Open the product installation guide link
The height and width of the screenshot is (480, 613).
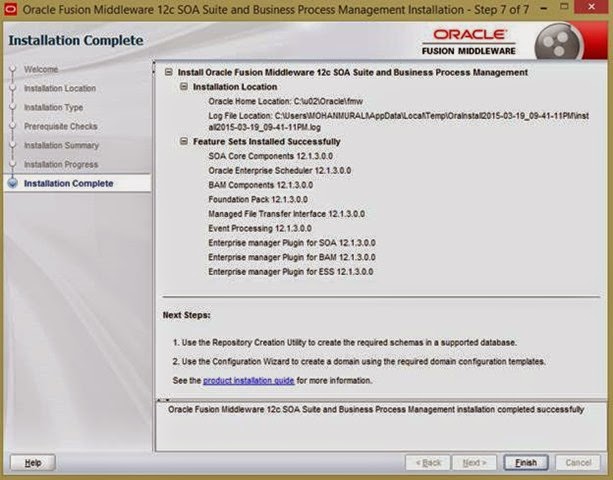pyautogui.click(x=249, y=380)
